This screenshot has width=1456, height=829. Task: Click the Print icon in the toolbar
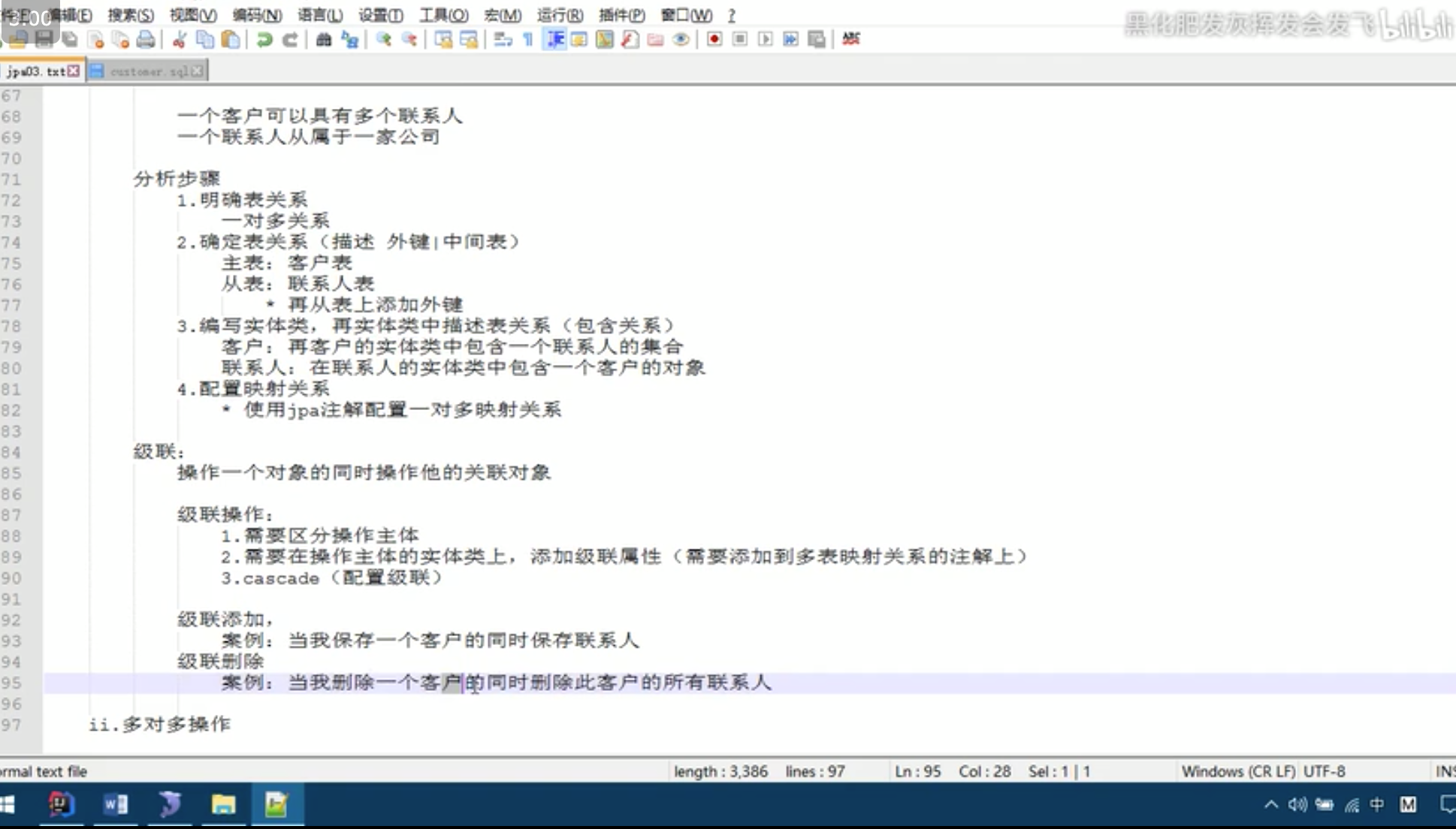[x=146, y=40]
